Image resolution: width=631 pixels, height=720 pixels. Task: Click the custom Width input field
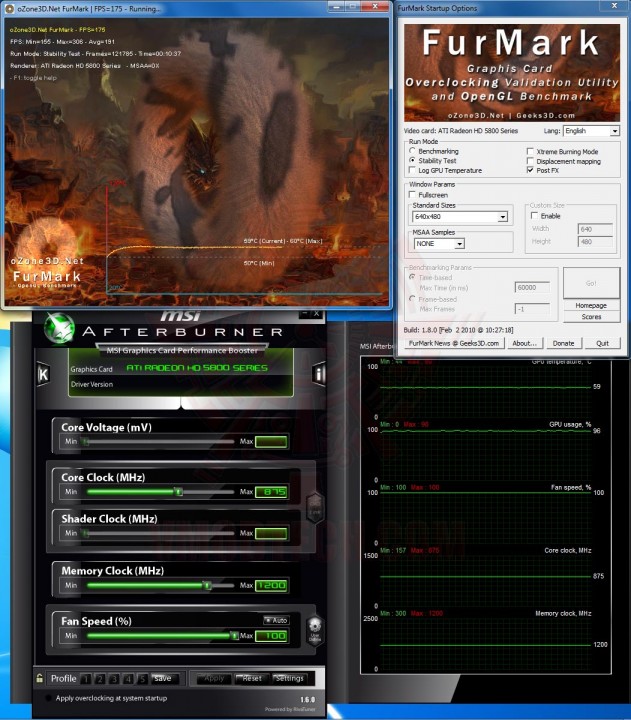point(595,229)
